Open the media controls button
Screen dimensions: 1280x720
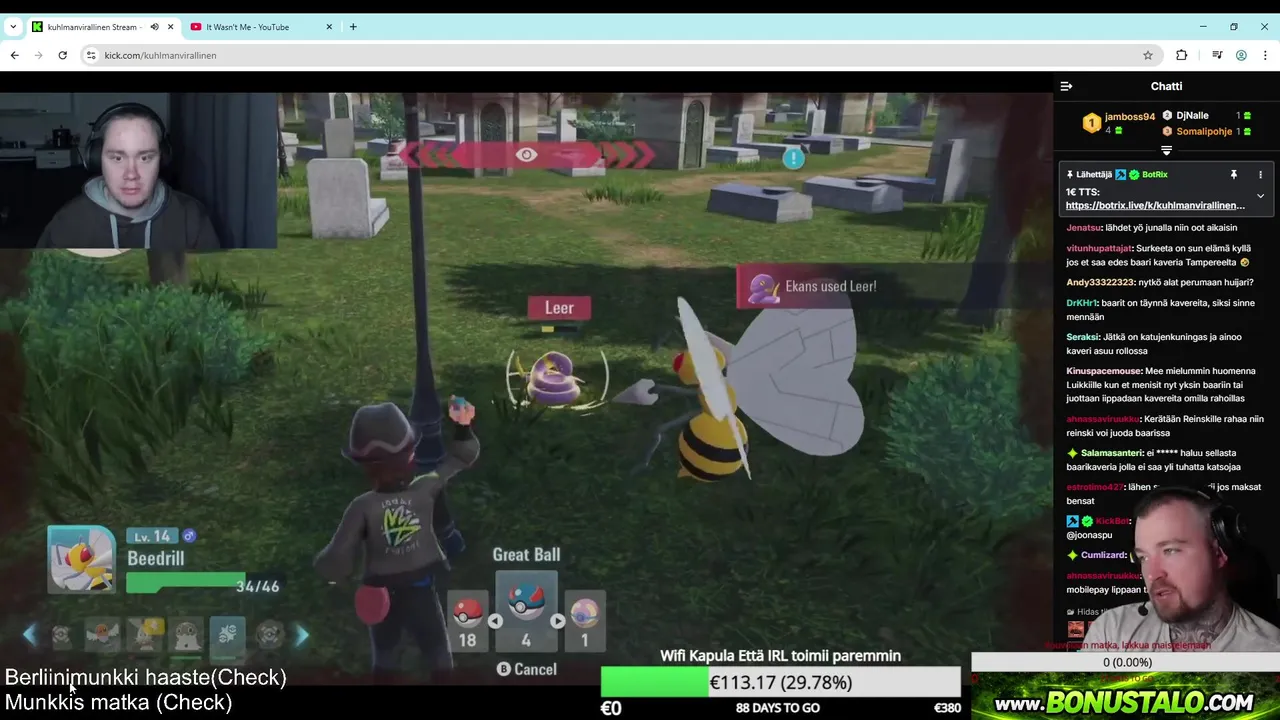point(1217,55)
